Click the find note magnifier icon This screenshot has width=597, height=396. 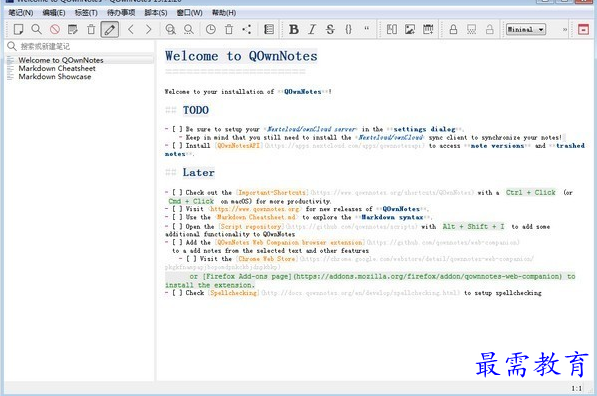[x=37, y=29]
